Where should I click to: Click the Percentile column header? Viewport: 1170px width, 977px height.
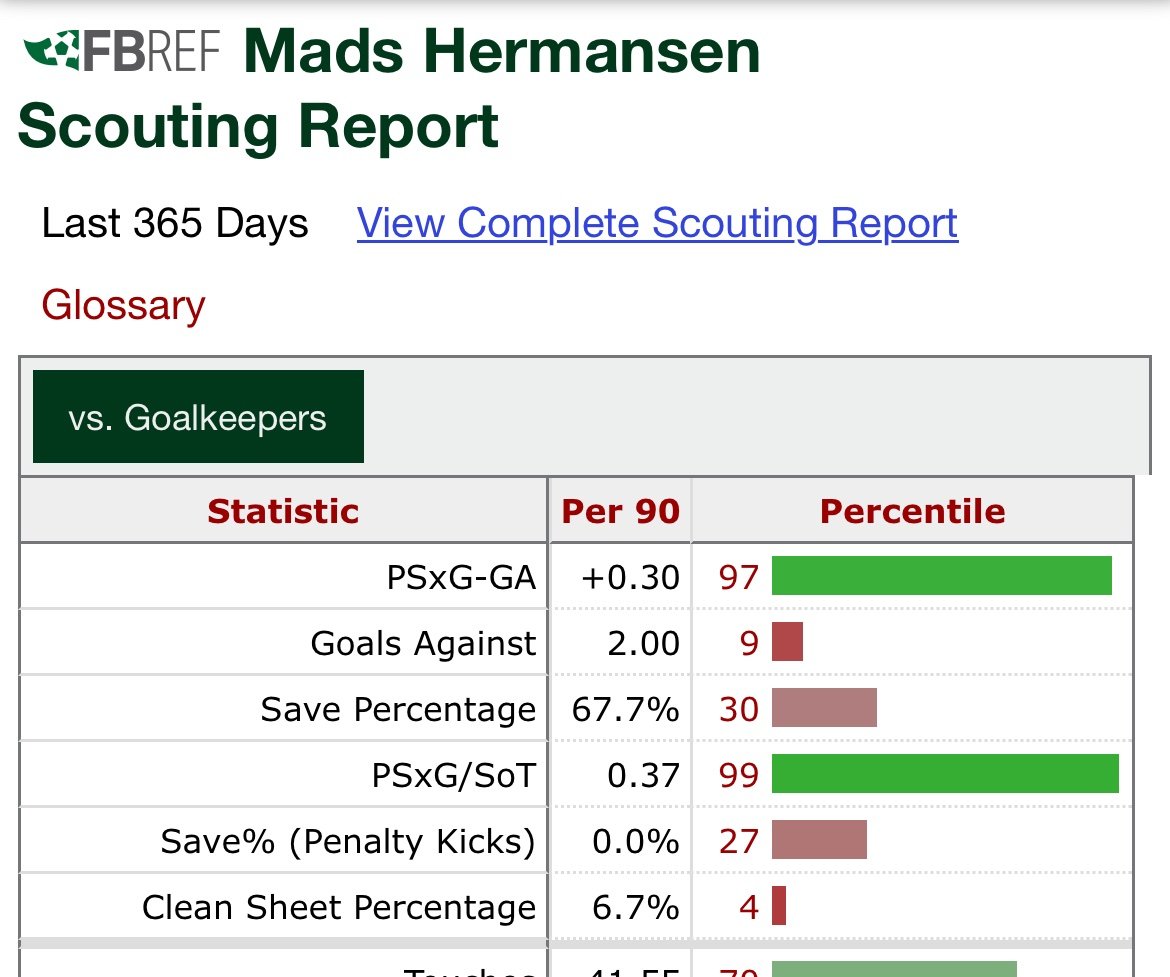pos(913,511)
